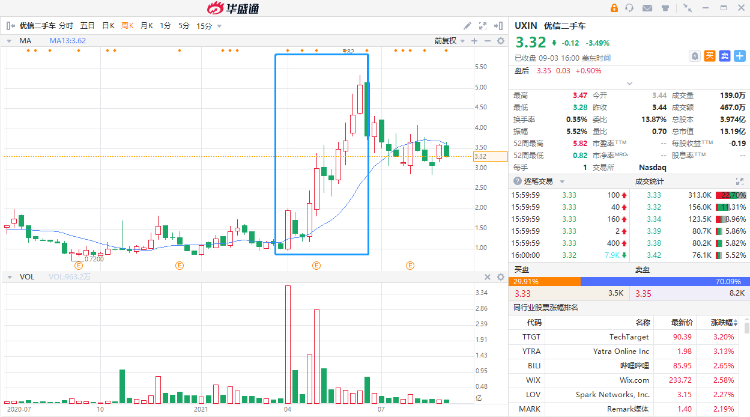Open the 成交统计 section
Viewport: 750px width, 417px height.
pos(649,181)
